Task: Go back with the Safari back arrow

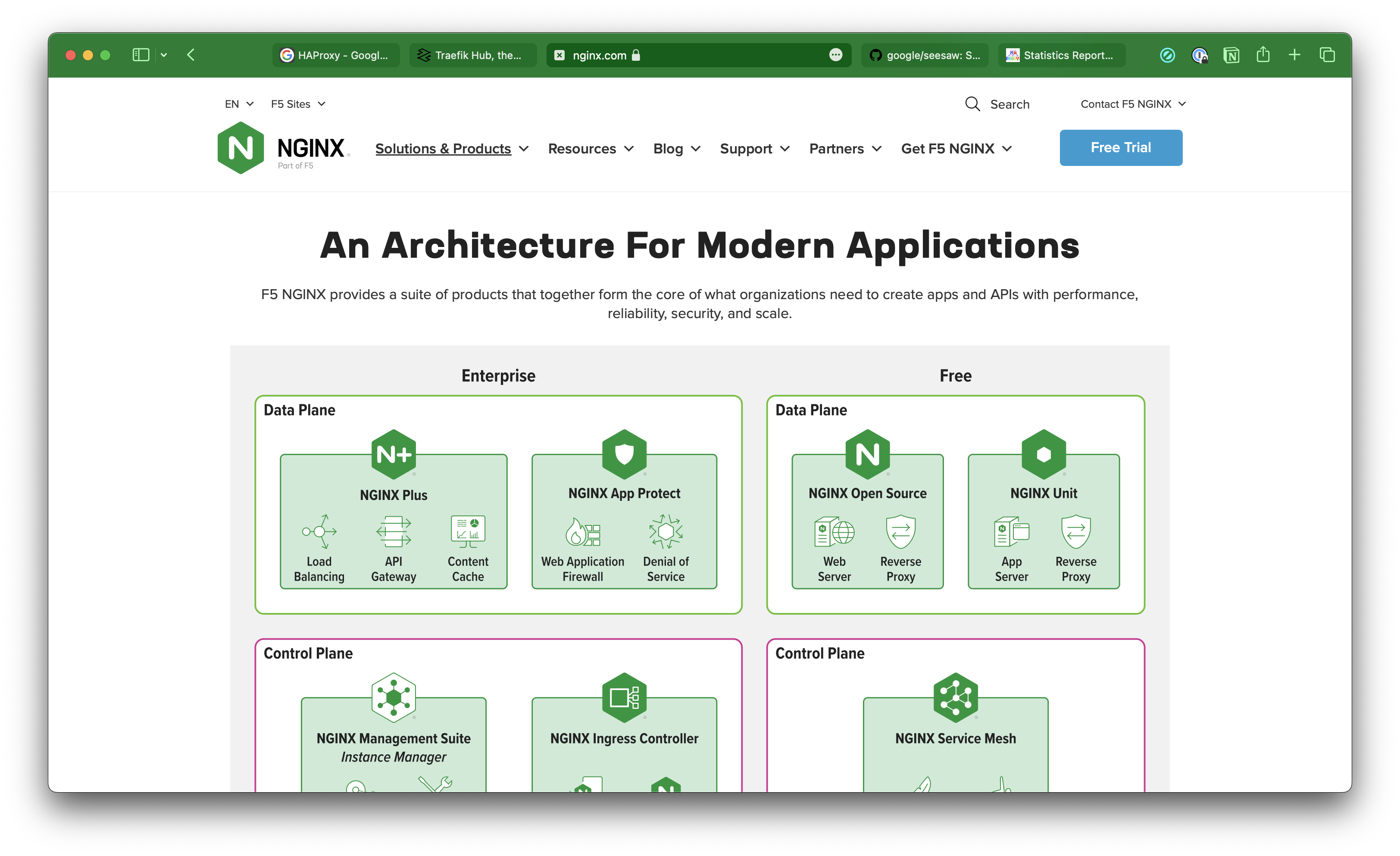Action: (x=191, y=55)
